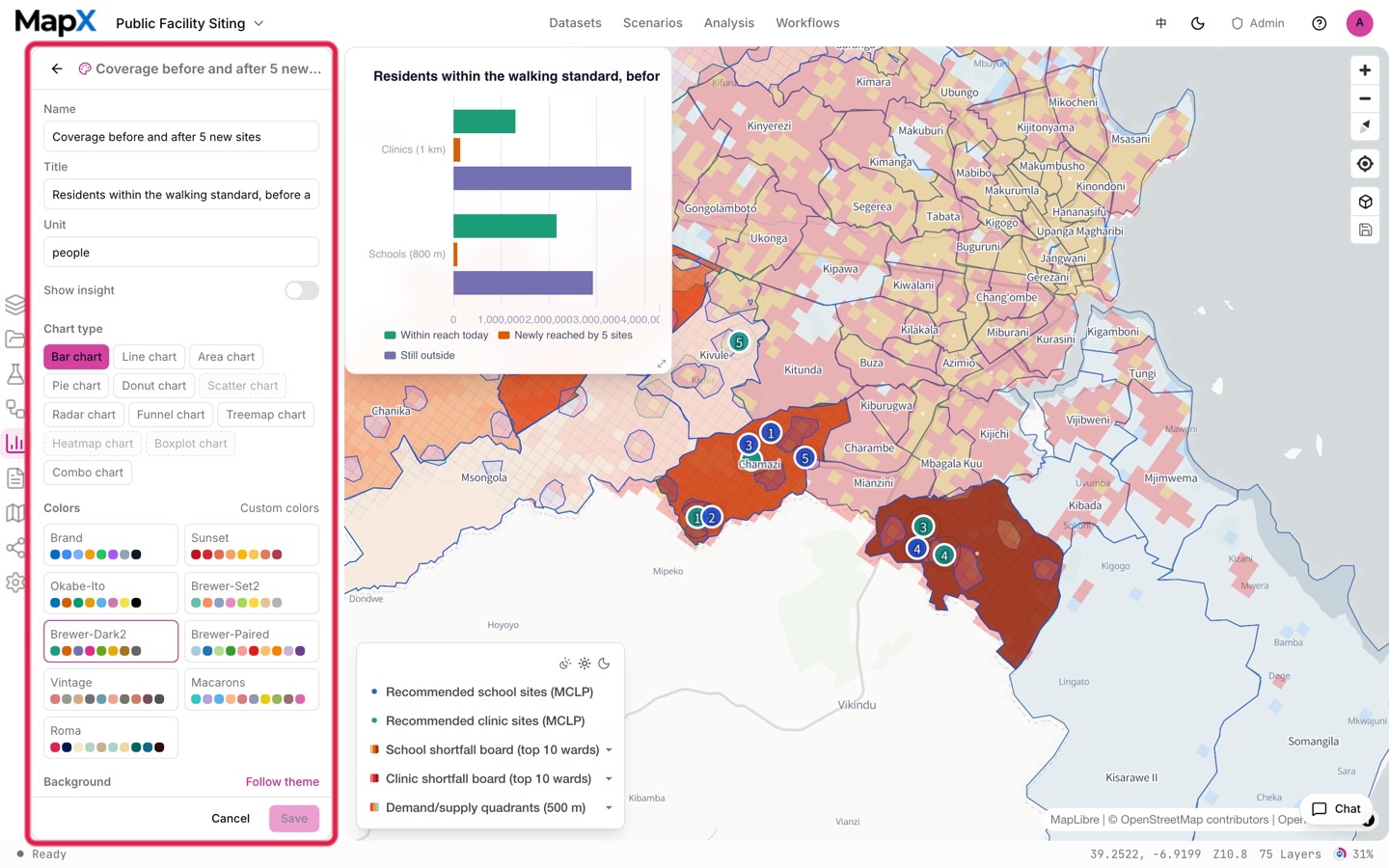Click the Unit input field
The image size is (1389, 868).
coord(181,253)
